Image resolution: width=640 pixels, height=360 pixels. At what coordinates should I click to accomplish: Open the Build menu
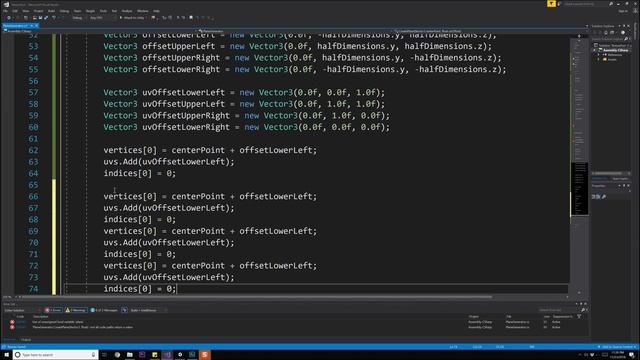click(51, 11)
